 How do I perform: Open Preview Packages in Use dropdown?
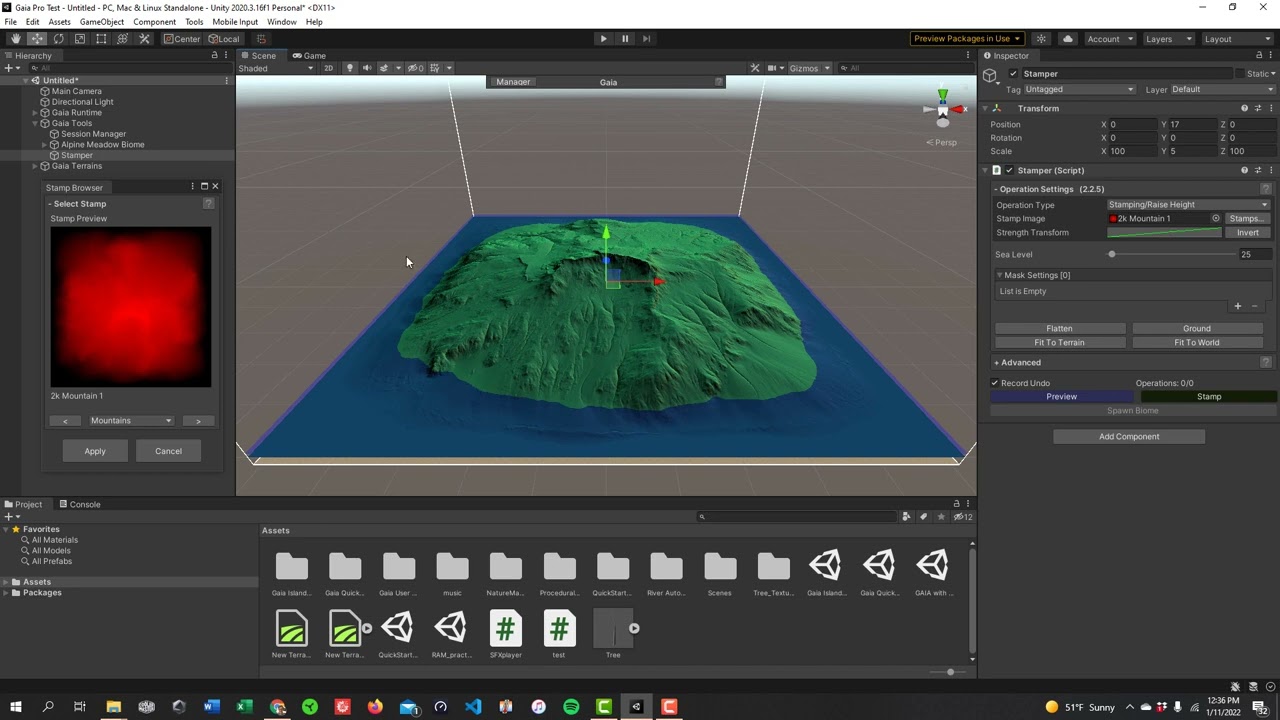(967, 39)
